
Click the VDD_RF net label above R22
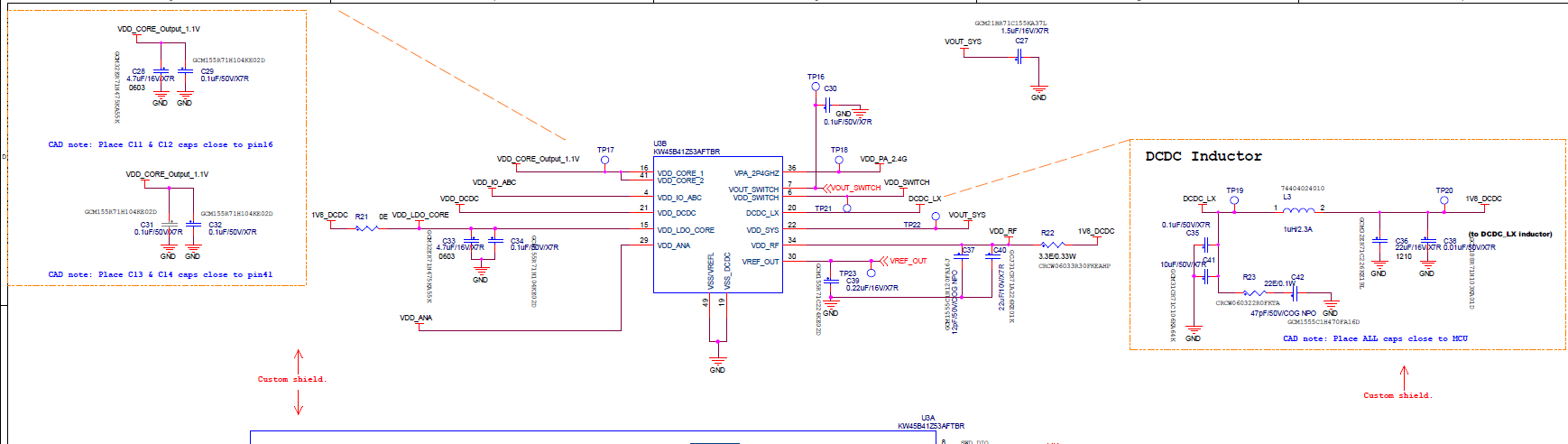point(1002,231)
